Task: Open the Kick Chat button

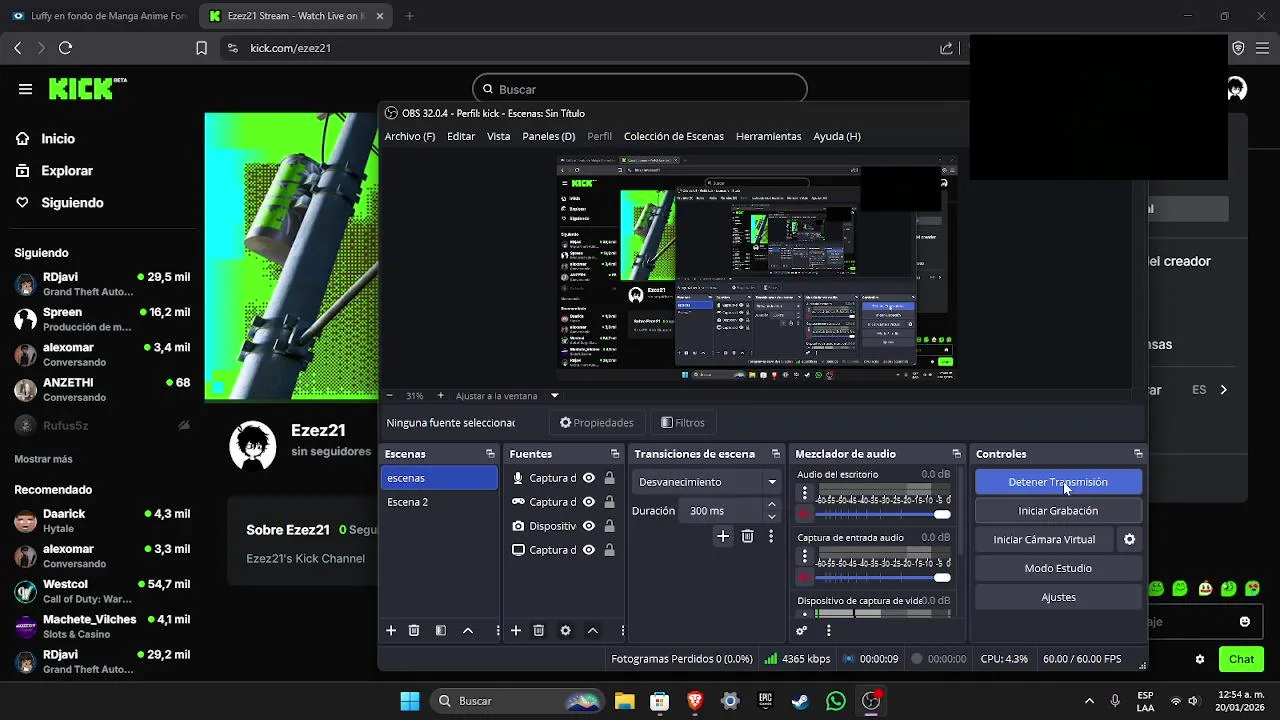Action: tap(1241, 659)
